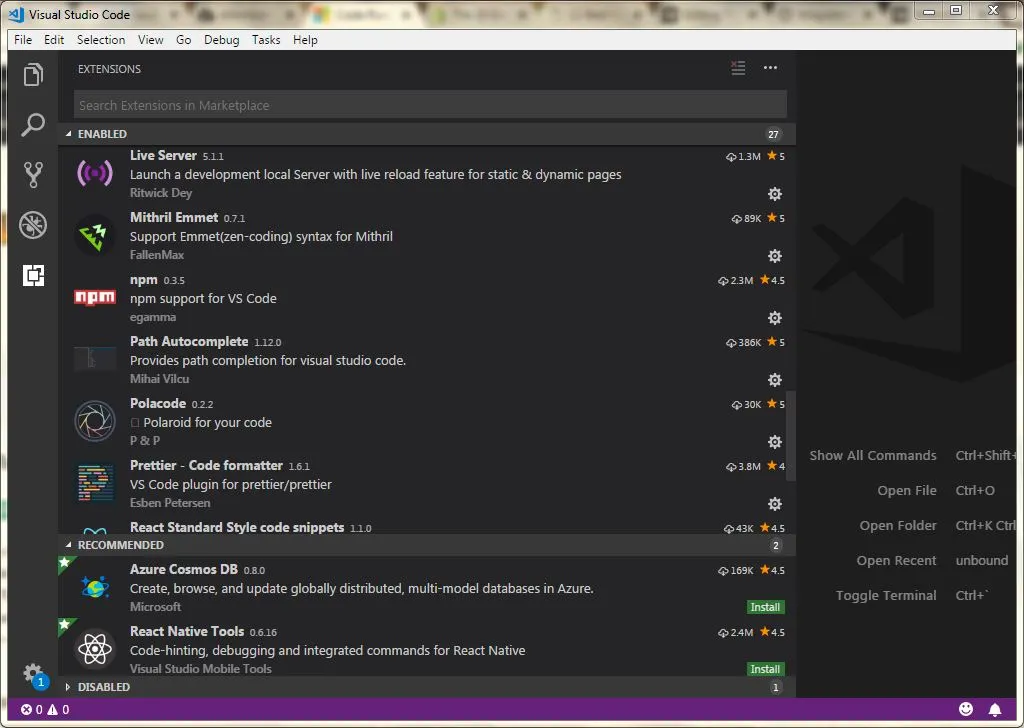
Task: Open Manage gear for Mithril Emmet extension
Action: 775,256
